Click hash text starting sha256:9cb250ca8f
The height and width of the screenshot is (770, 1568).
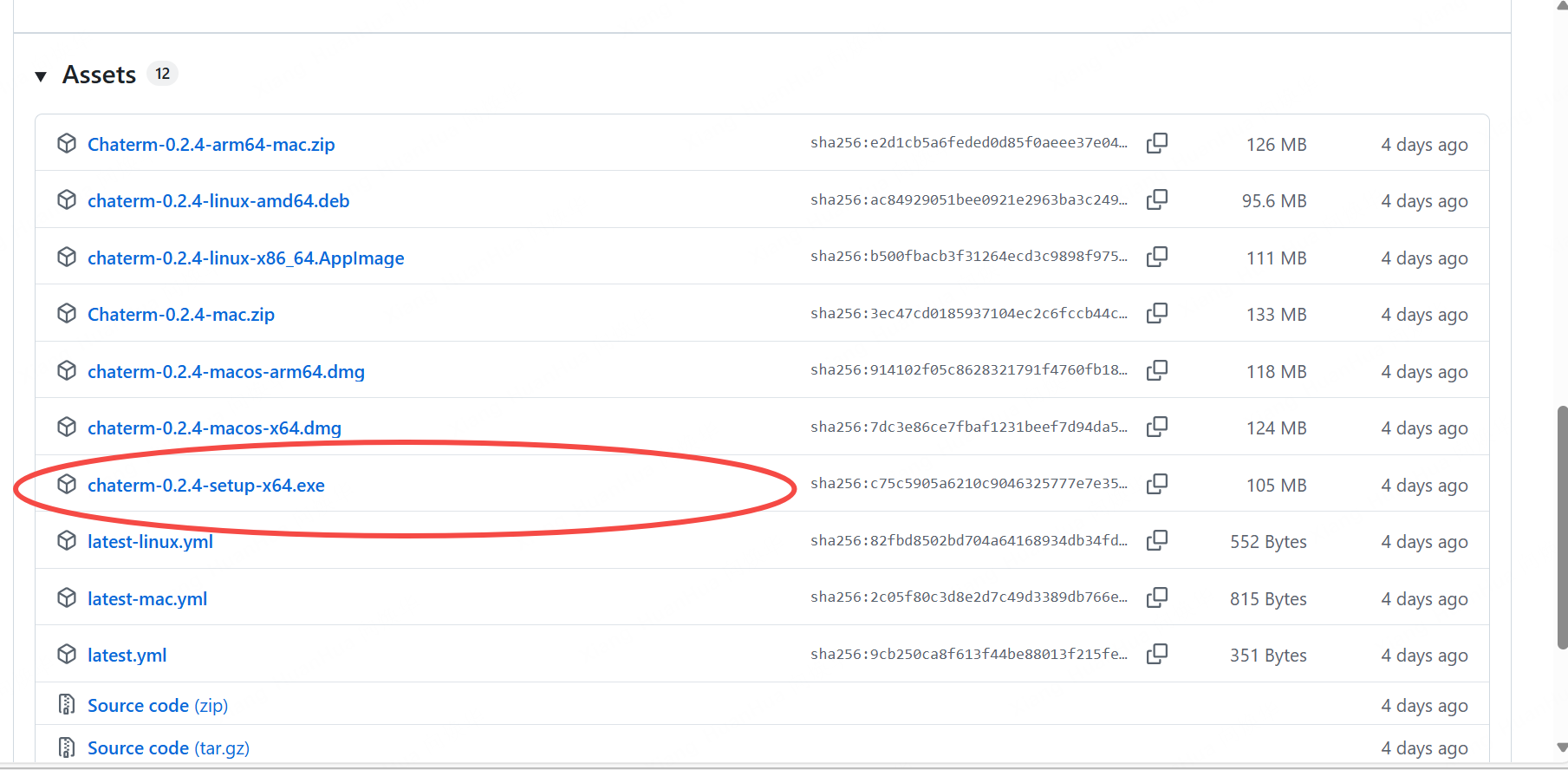969,654
